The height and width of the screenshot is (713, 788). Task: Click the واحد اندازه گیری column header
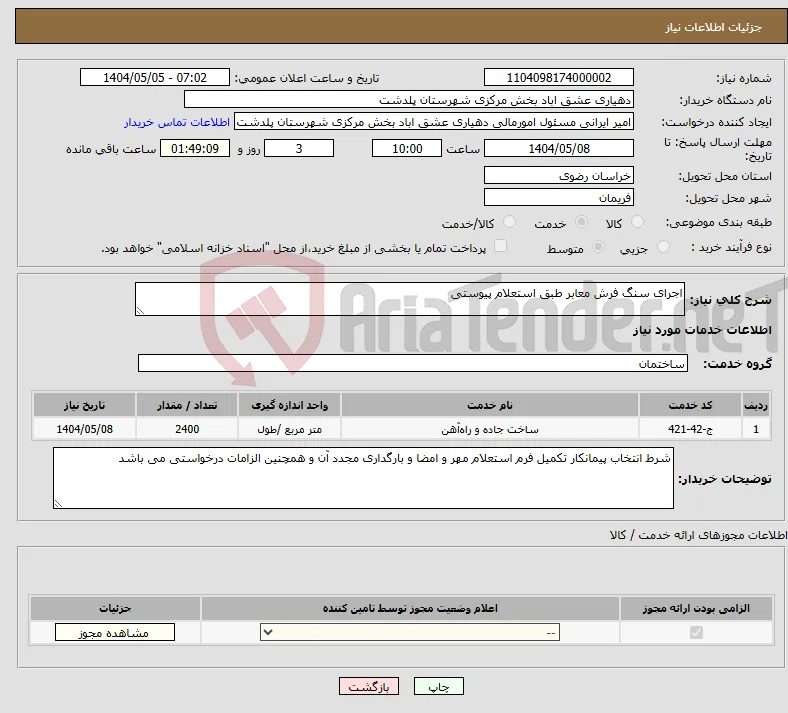[289, 405]
